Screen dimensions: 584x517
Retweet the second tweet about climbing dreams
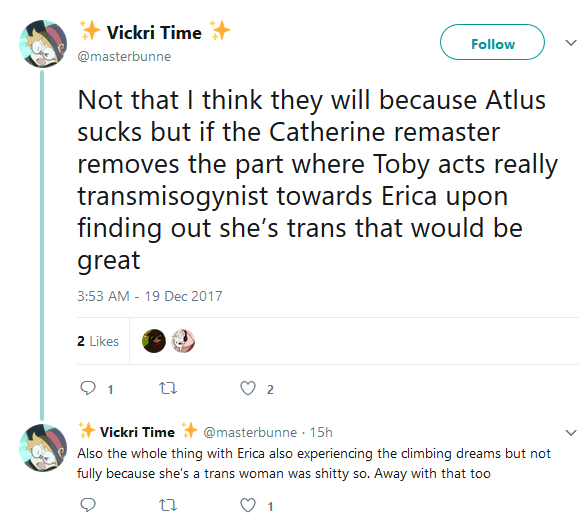point(168,505)
